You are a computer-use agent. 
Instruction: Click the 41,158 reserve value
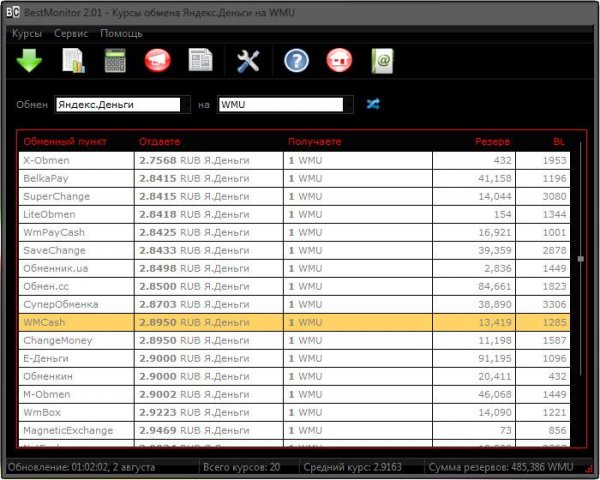coord(494,178)
